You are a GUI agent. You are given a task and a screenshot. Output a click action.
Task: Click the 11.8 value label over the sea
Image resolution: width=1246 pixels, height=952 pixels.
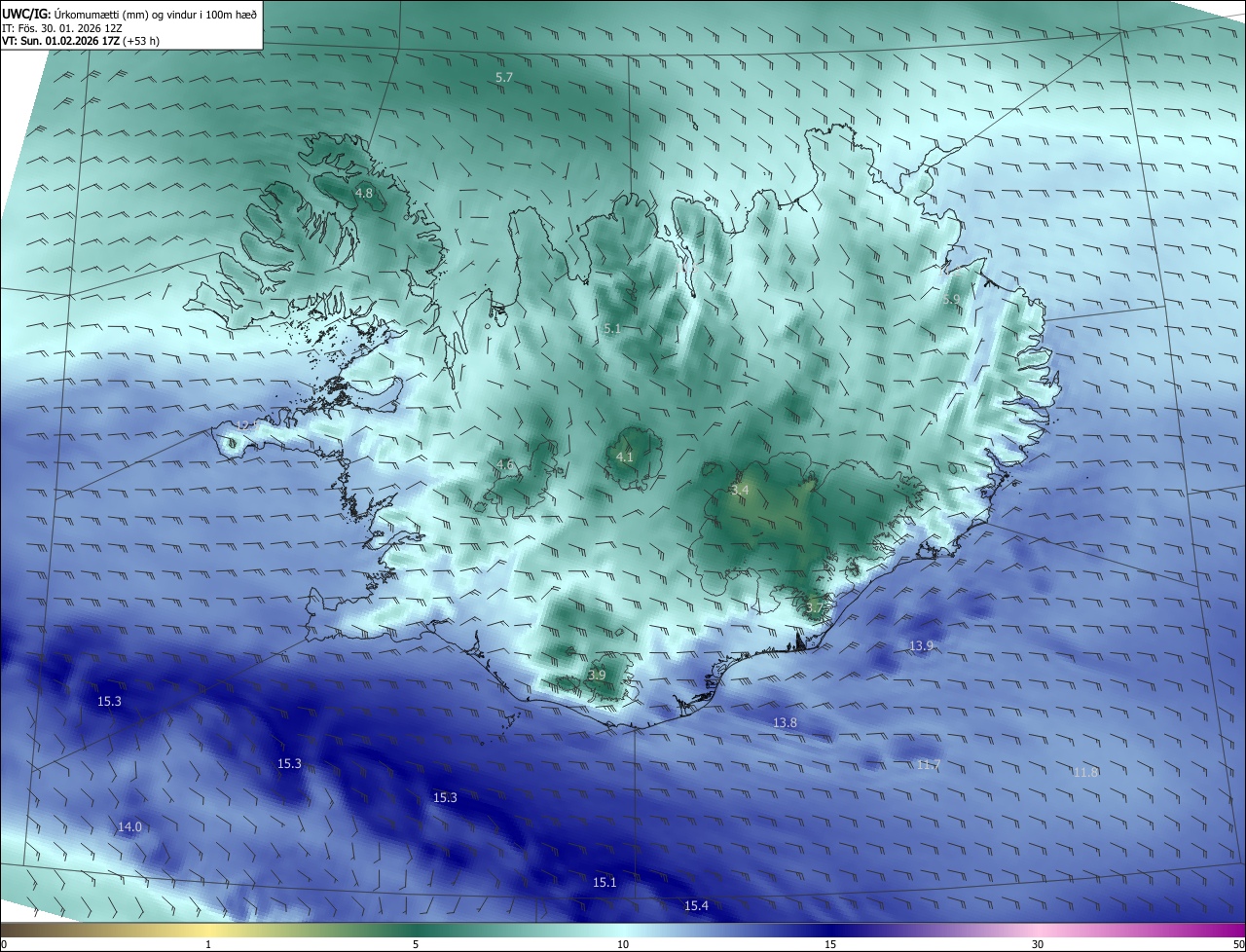(x=1085, y=772)
